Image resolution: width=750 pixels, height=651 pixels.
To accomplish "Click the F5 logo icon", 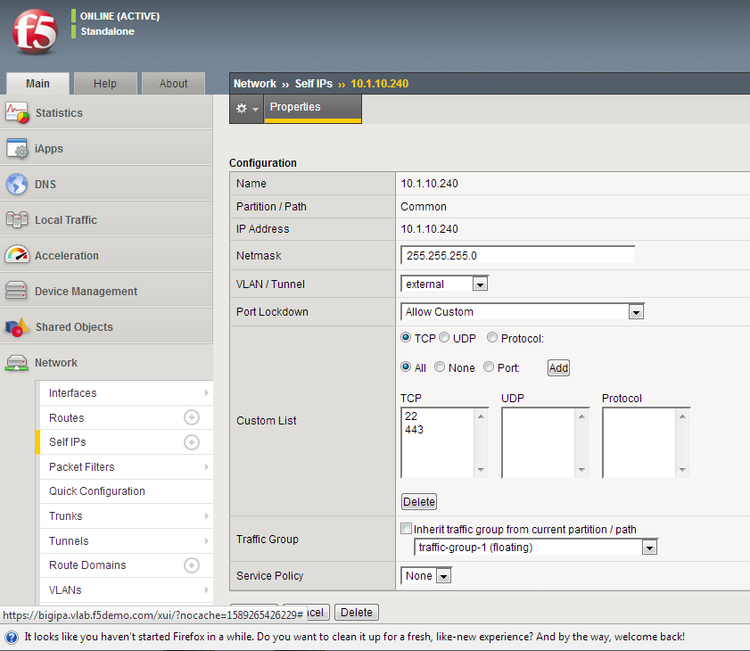I will click(35, 31).
